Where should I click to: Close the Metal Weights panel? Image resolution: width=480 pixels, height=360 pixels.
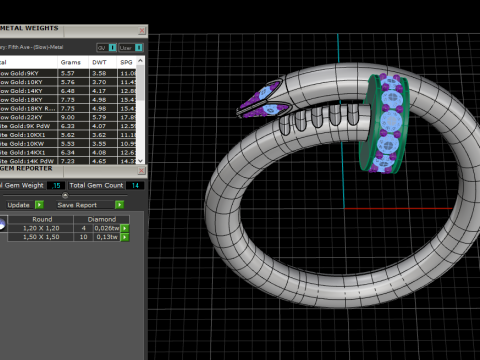click(142, 31)
